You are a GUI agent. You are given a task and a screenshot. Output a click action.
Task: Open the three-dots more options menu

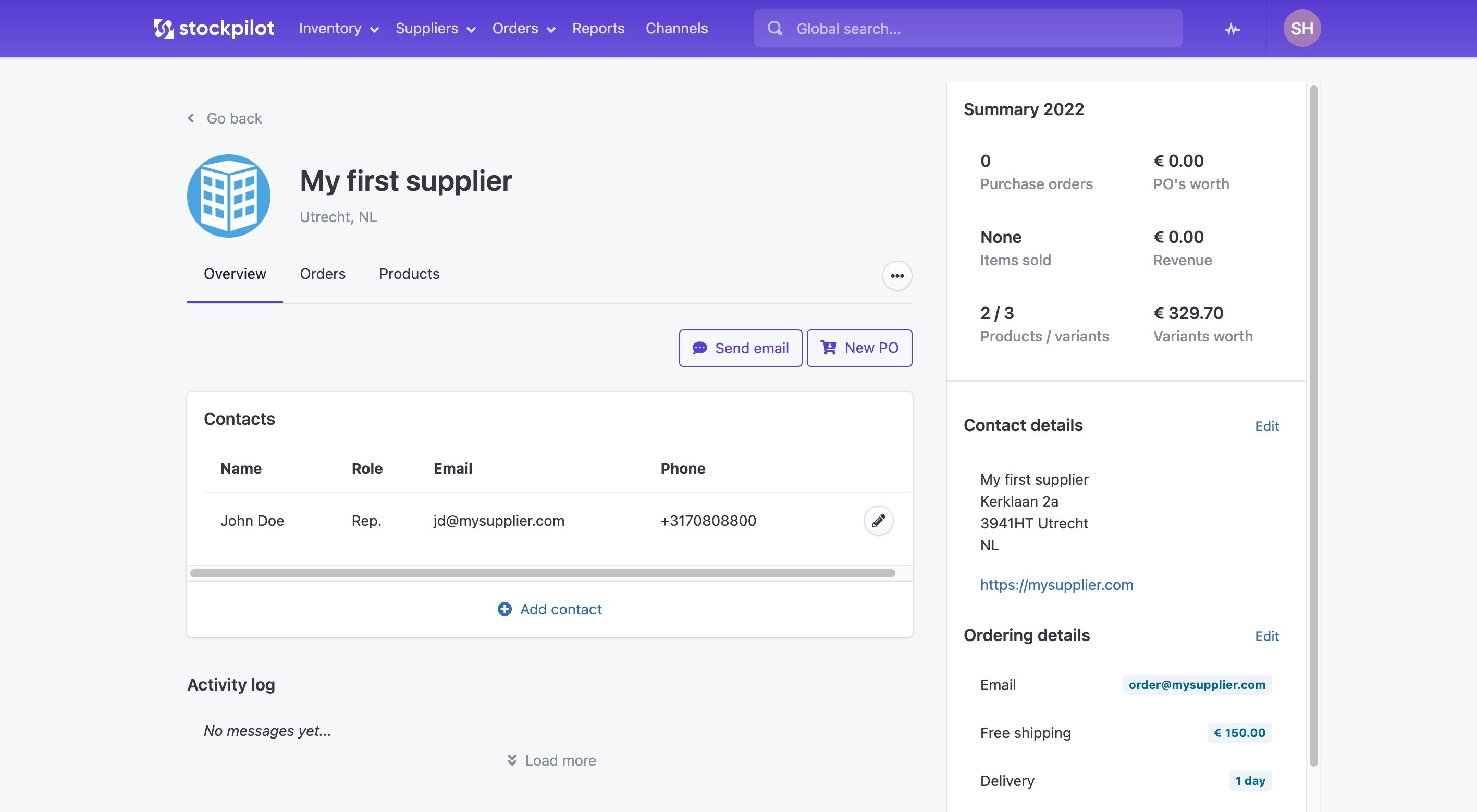point(897,276)
